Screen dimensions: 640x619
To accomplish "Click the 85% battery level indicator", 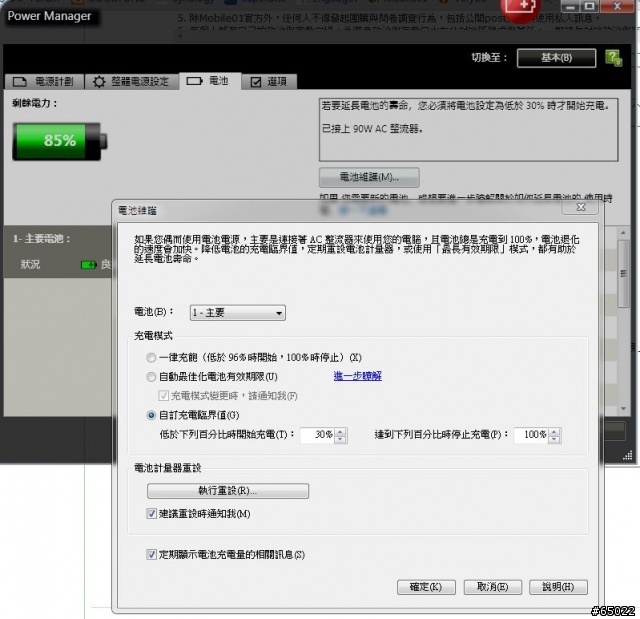I will 60,141.
